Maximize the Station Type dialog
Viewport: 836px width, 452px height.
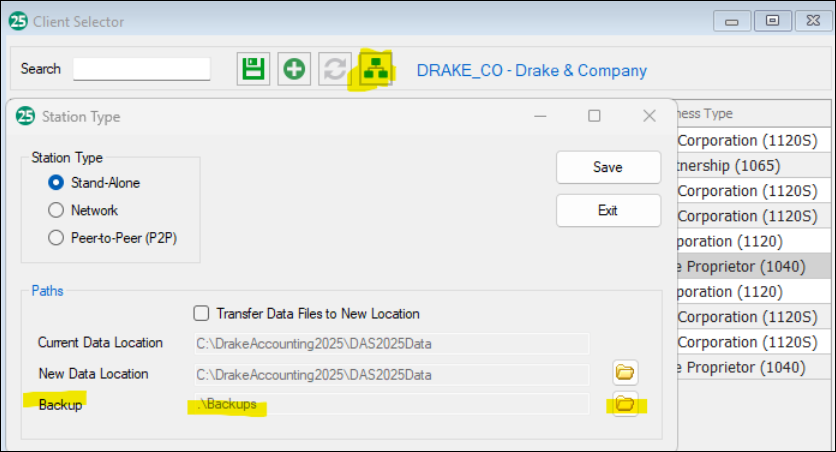click(594, 116)
